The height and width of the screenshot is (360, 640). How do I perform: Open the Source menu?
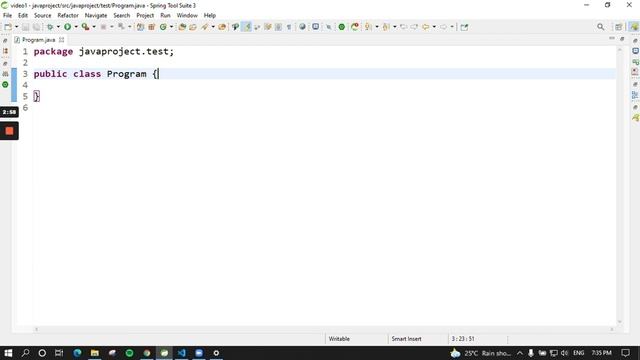42,16
